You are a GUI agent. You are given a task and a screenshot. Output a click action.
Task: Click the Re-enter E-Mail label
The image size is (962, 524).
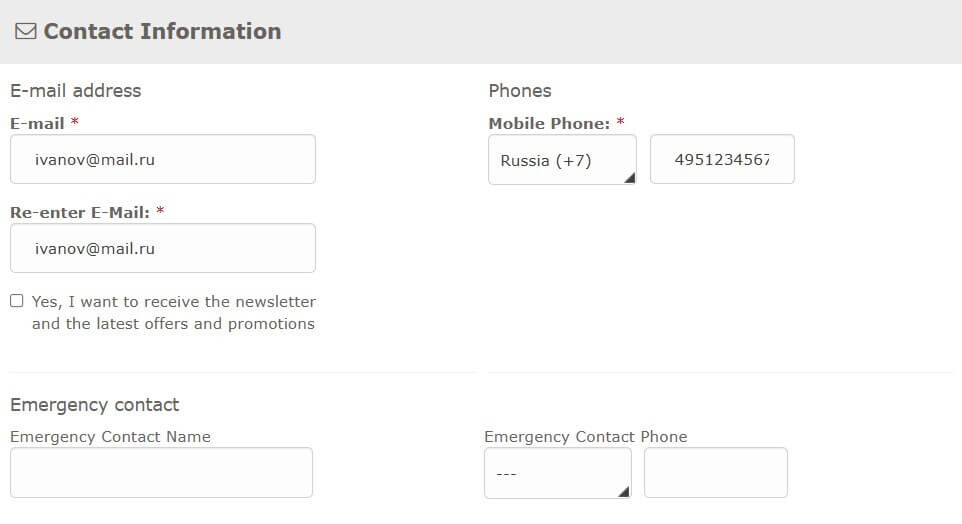coord(80,212)
